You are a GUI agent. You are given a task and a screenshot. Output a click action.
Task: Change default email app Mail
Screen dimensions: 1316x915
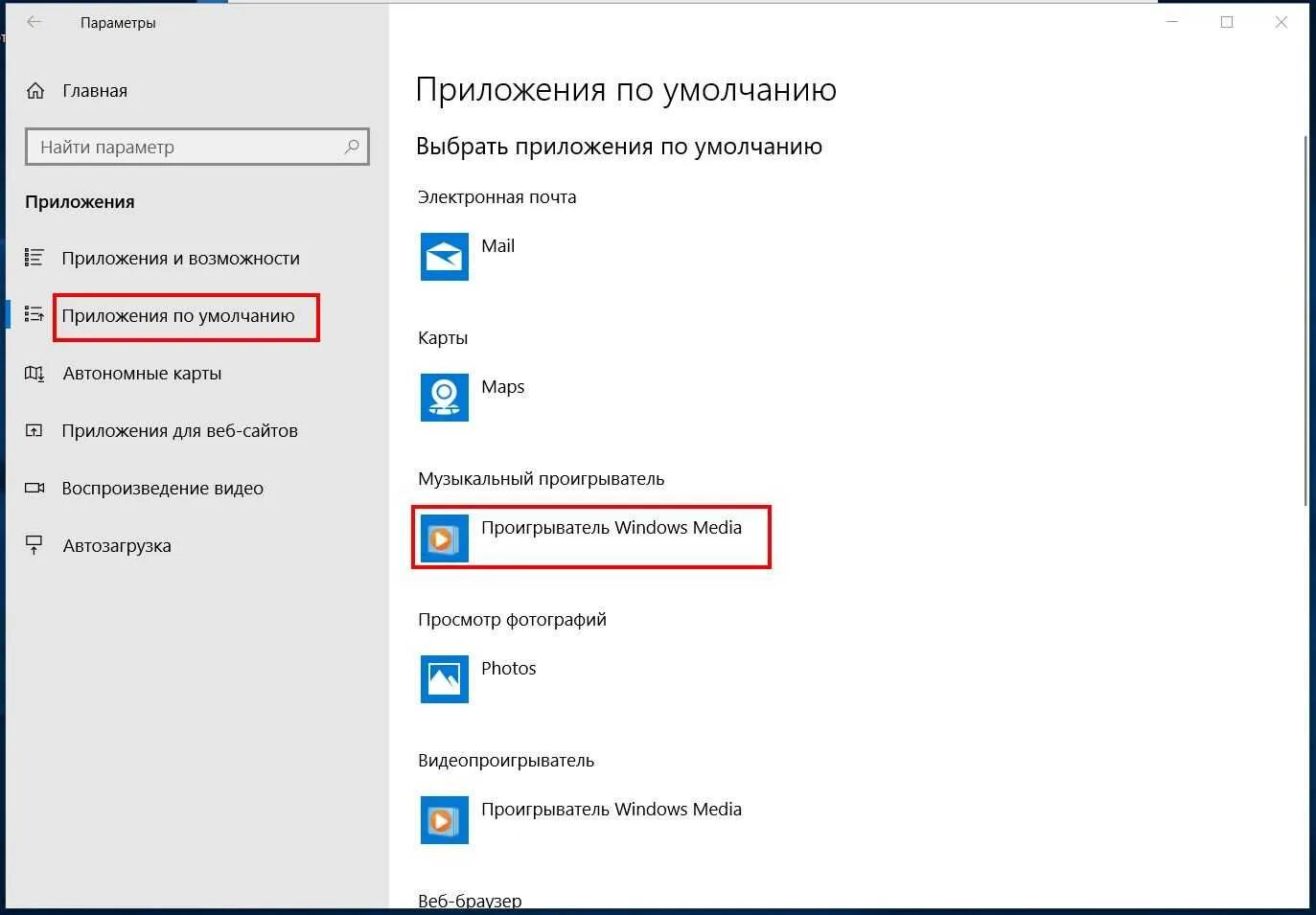(x=497, y=246)
